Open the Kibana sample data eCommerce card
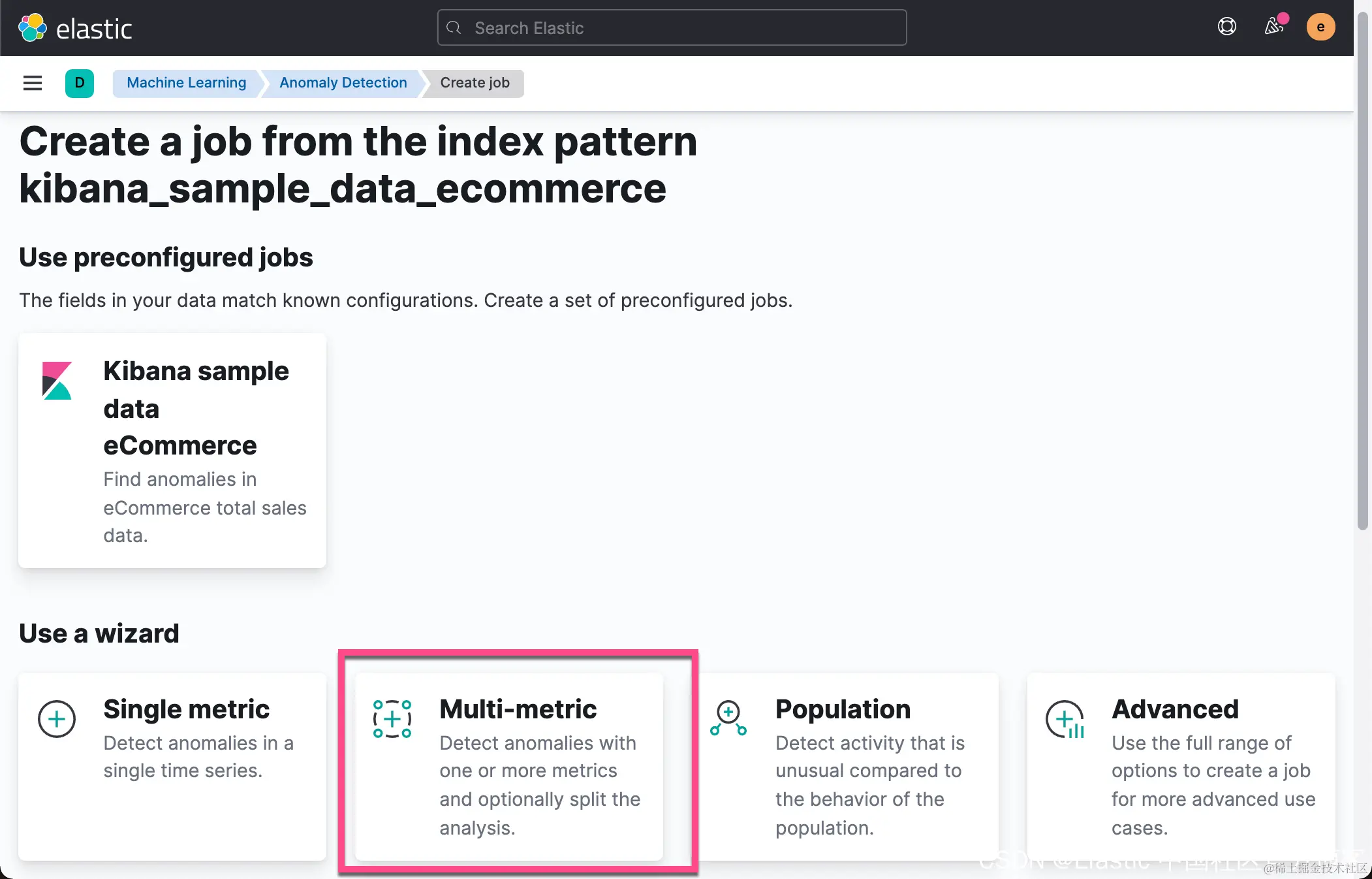1372x879 pixels. point(172,451)
